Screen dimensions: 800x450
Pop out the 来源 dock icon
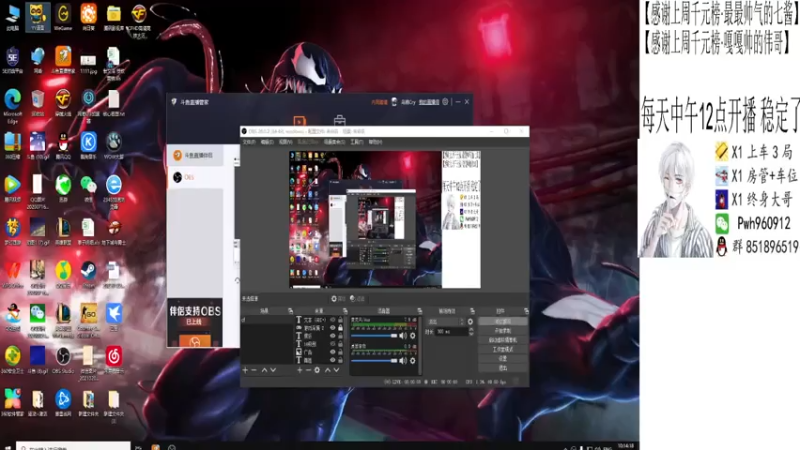[x=345, y=311]
